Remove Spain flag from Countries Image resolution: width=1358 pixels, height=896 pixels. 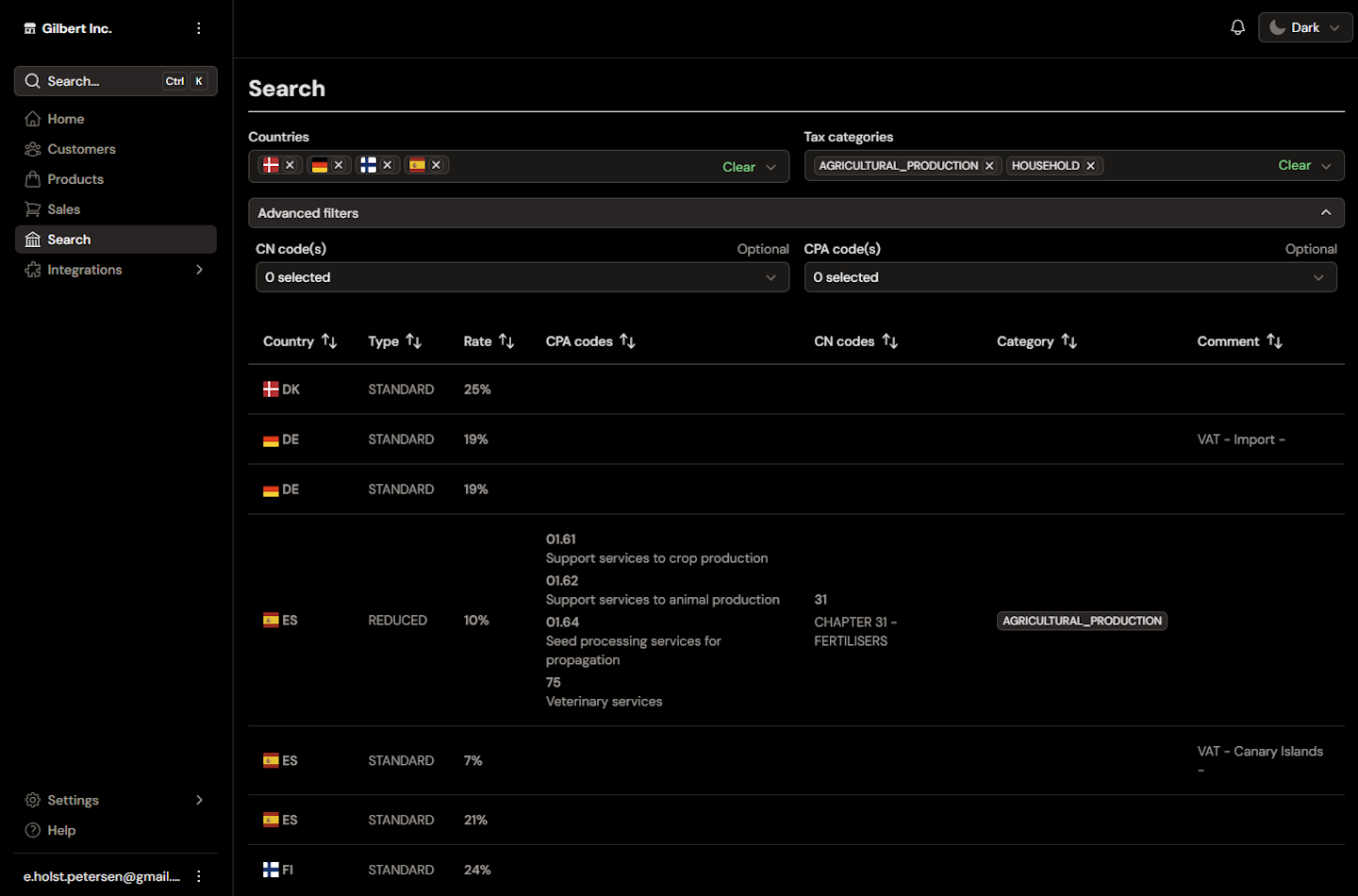click(437, 165)
